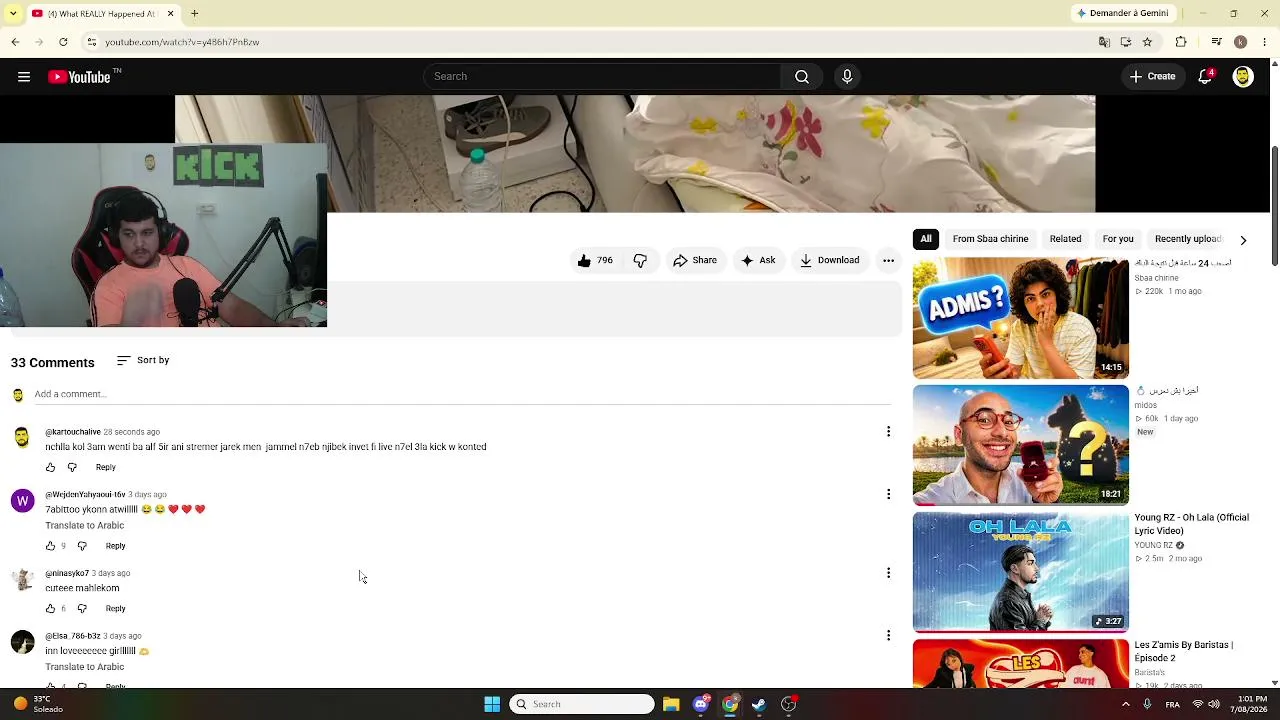1280x720 pixels.
Task: Like the video with 796 likes
Action: 595,261
